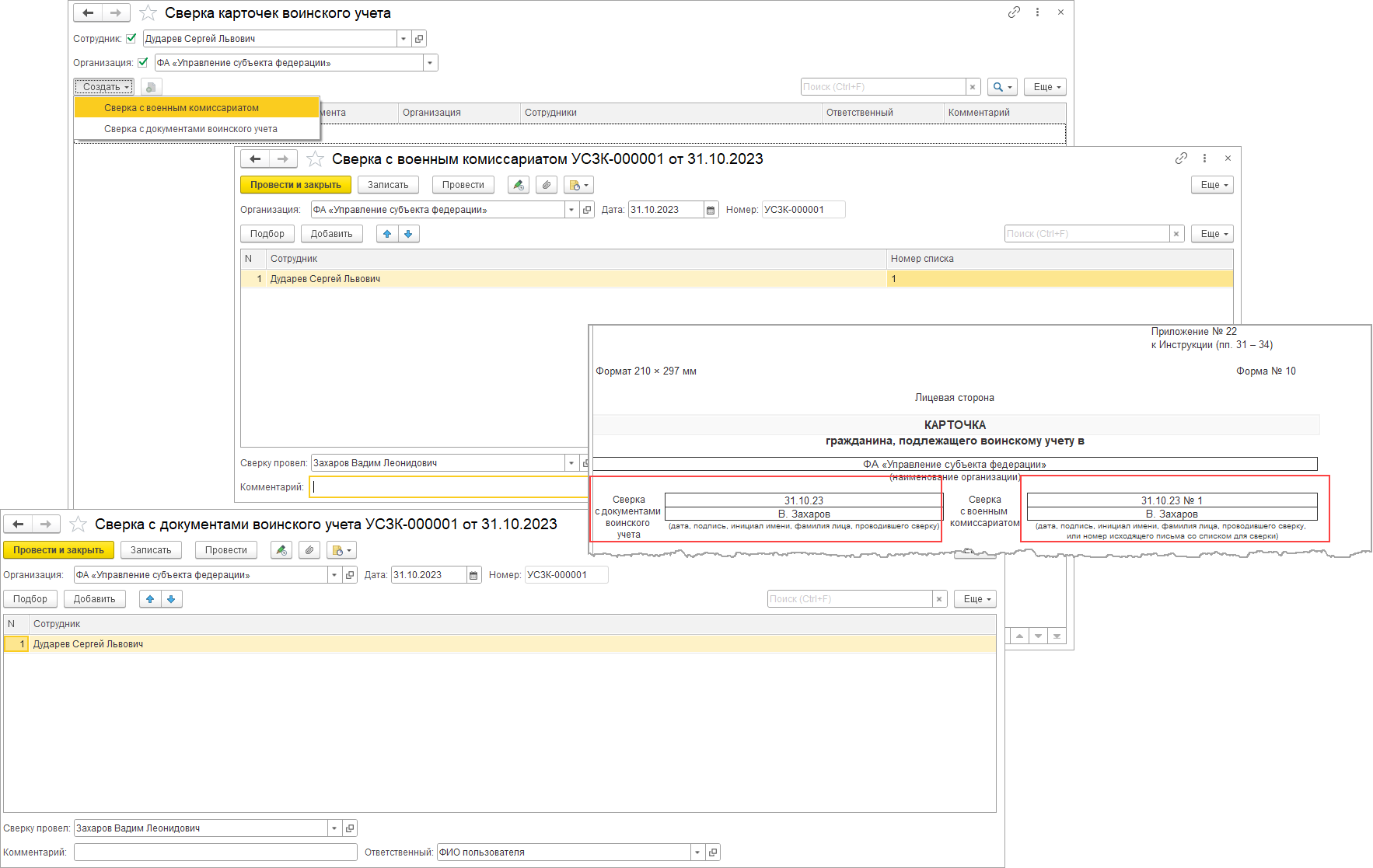Toggle the Сотрудник filter checkbox
The width and height of the screenshot is (1373, 868).
click(x=131, y=38)
